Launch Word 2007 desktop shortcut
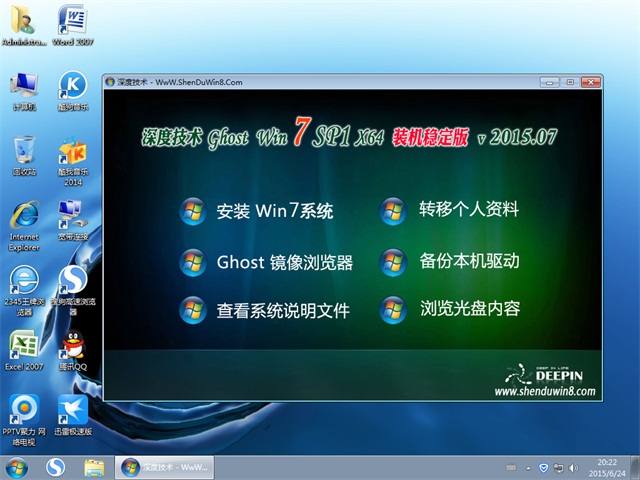The height and width of the screenshot is (480, 640). coord(73,24)
